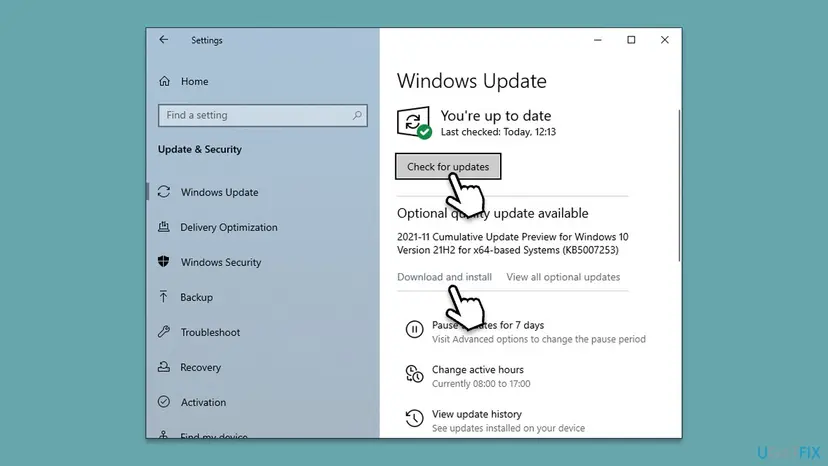Click the Windows Security shield icon
This screenshot has width=828, height=466.
[x=164, y=262]
